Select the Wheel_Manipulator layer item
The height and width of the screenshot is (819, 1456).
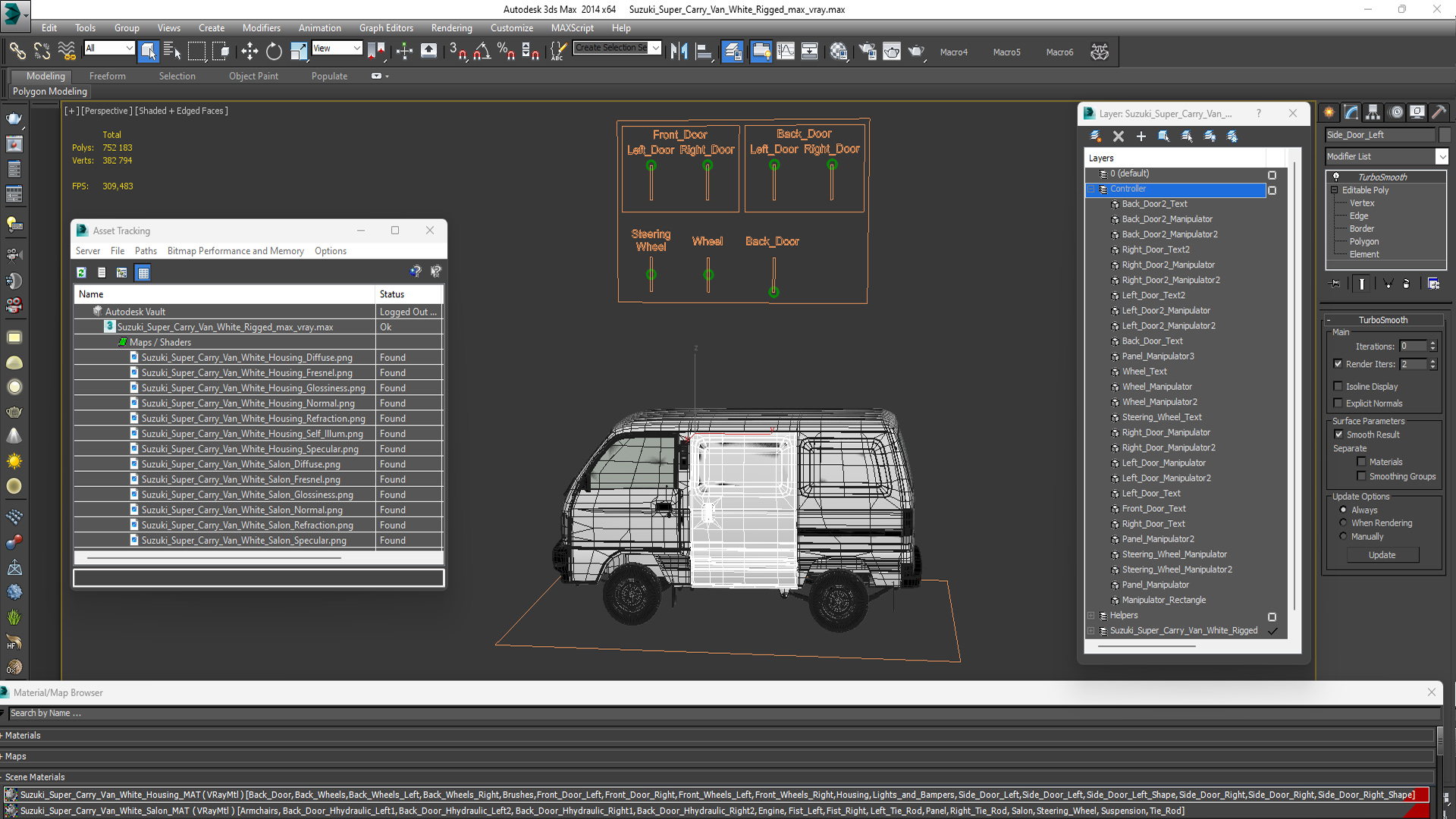point(1156,387)
